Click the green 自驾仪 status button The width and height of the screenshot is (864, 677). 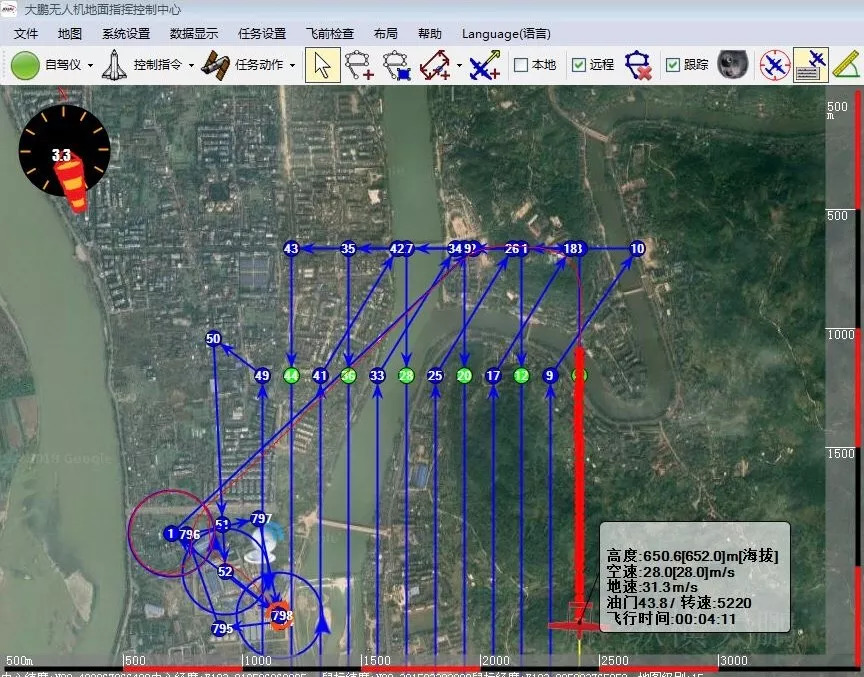(26, 65)
